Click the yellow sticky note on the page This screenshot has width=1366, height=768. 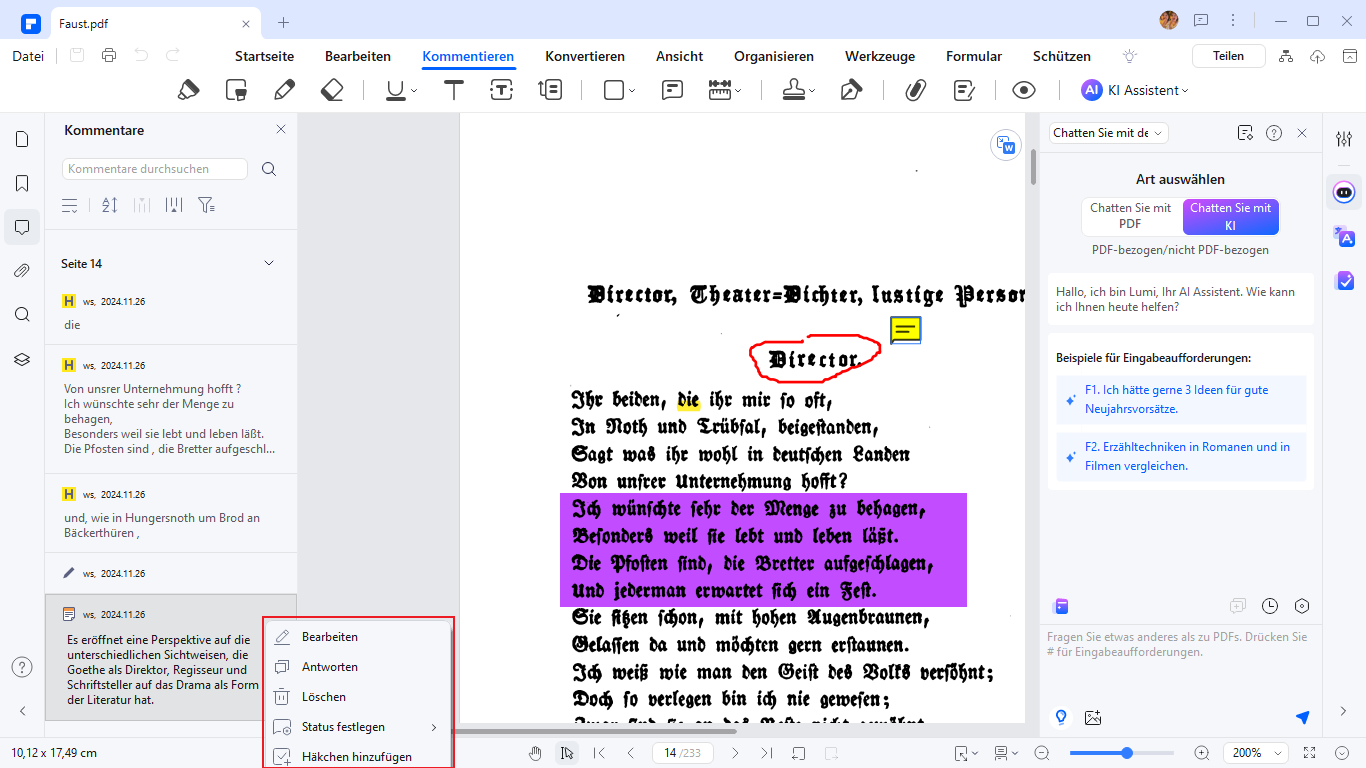(905, 330)
